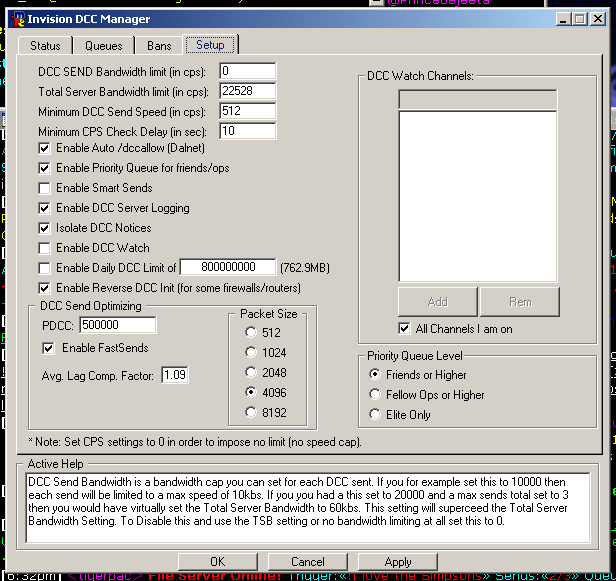Screen dimensions: 616x581
Task: Select Elite Only priority queue level
Action: click(376, 414)
